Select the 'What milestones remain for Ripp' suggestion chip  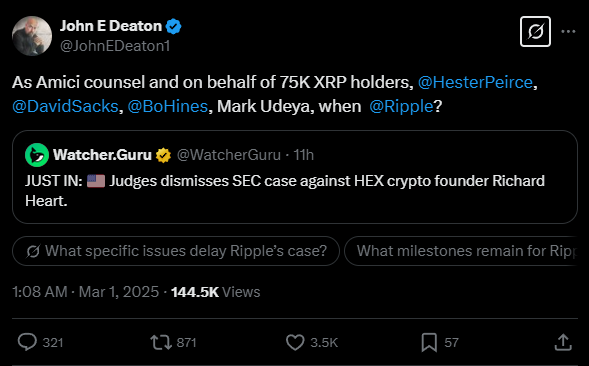(461, 251)
